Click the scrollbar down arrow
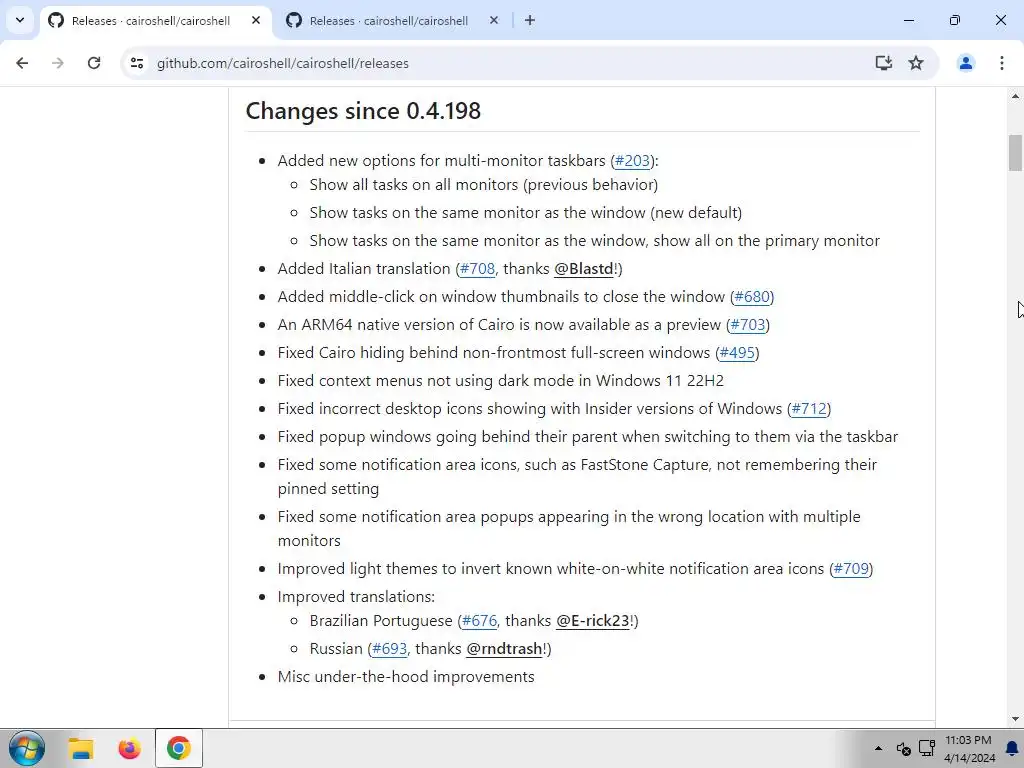 [x=1015, y=720]
